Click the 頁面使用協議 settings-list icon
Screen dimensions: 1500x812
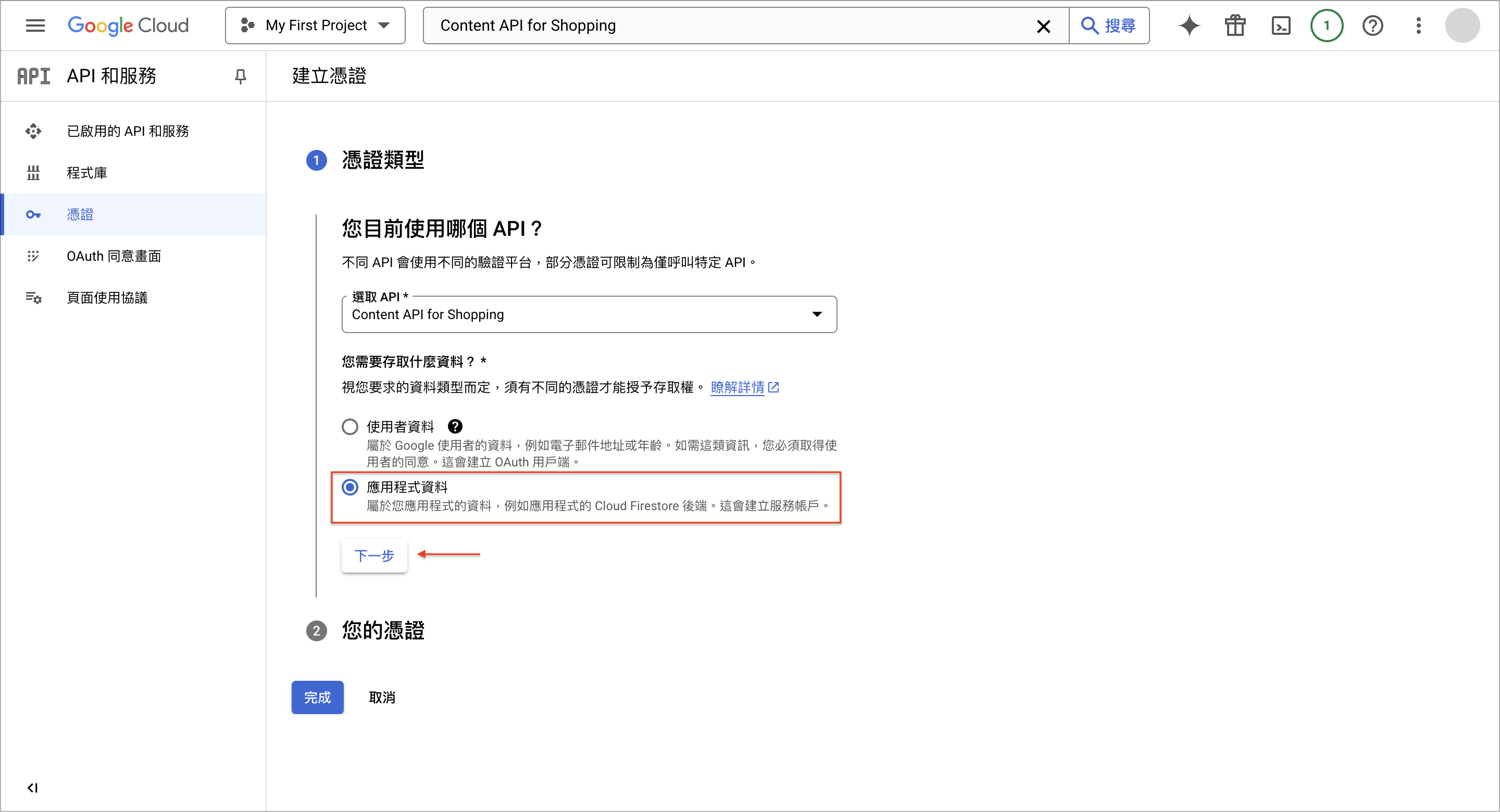pos(33,298)
